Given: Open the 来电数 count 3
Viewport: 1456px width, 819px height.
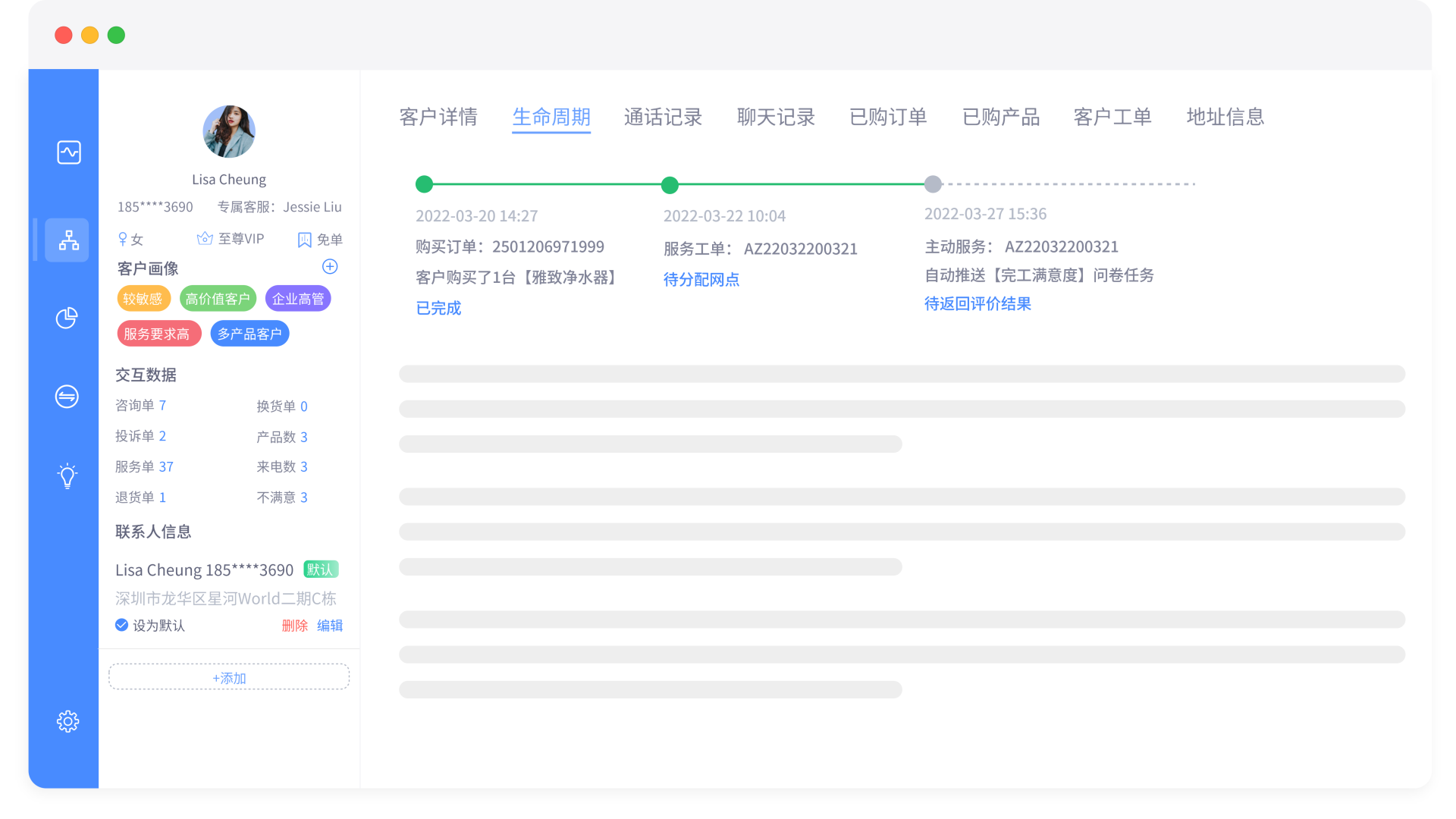Looking at the screenshot, I should tap(304, 467).
